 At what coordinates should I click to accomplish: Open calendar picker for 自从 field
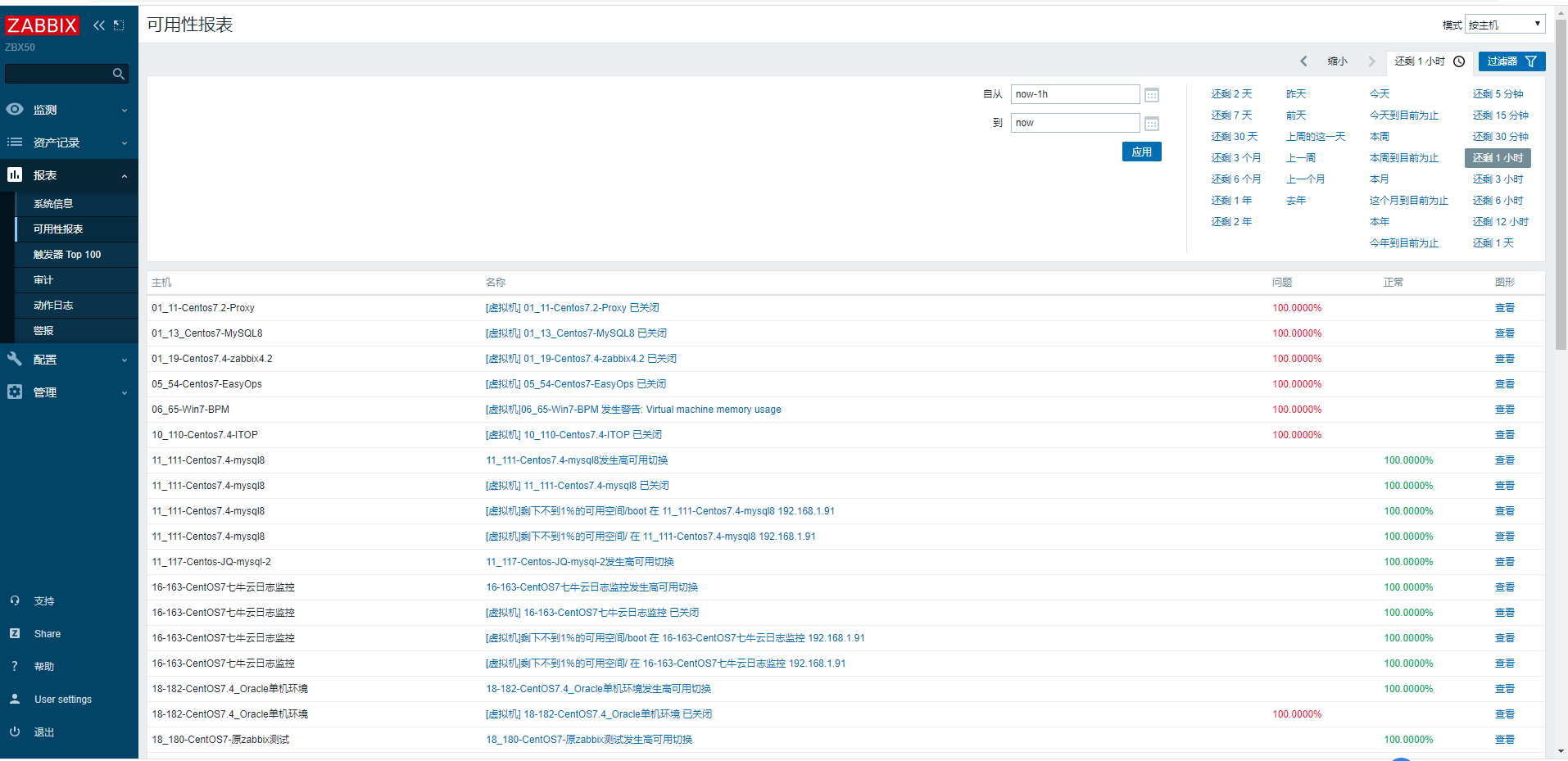1152,95
